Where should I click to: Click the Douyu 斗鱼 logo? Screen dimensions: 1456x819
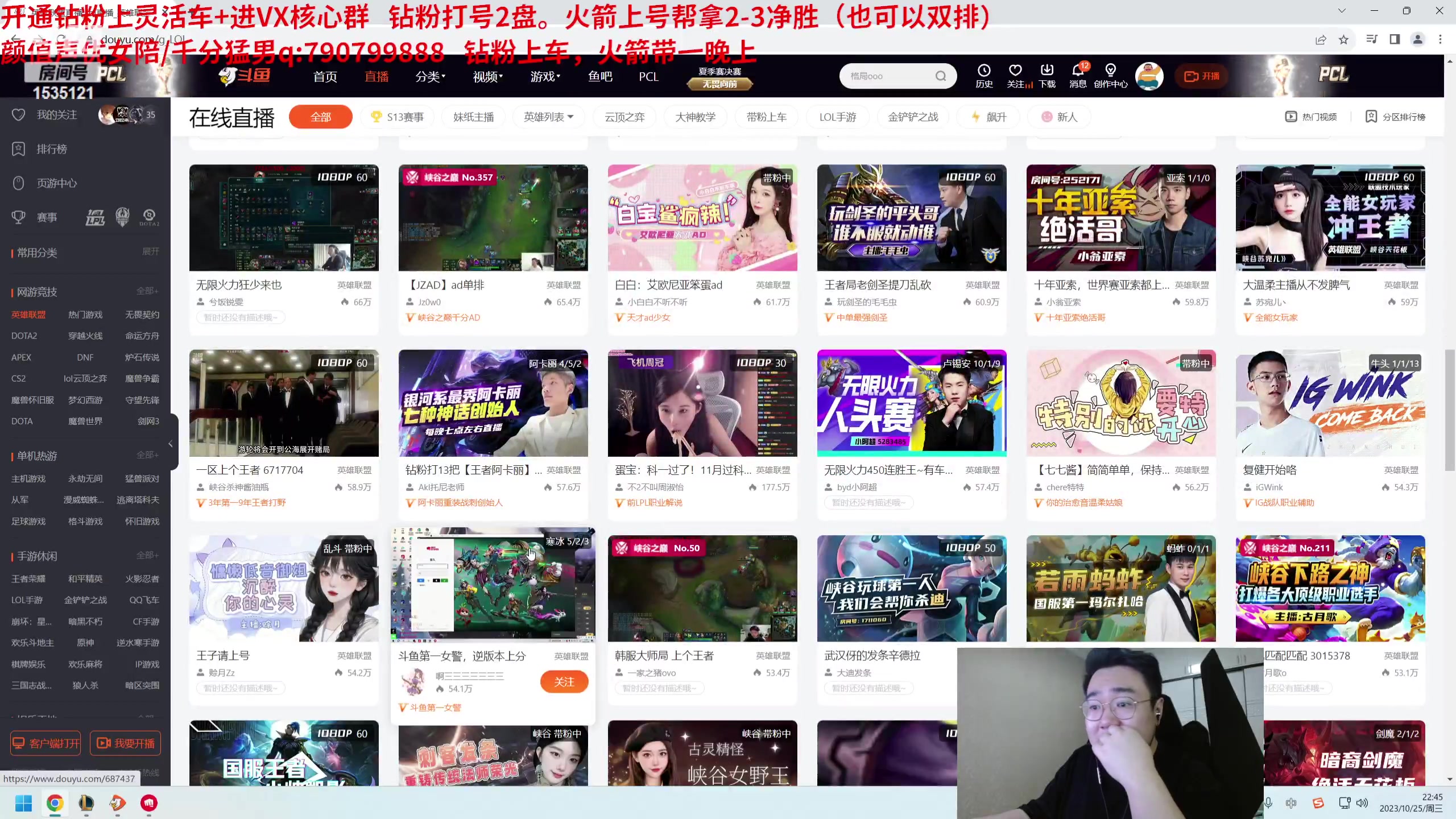245,76
